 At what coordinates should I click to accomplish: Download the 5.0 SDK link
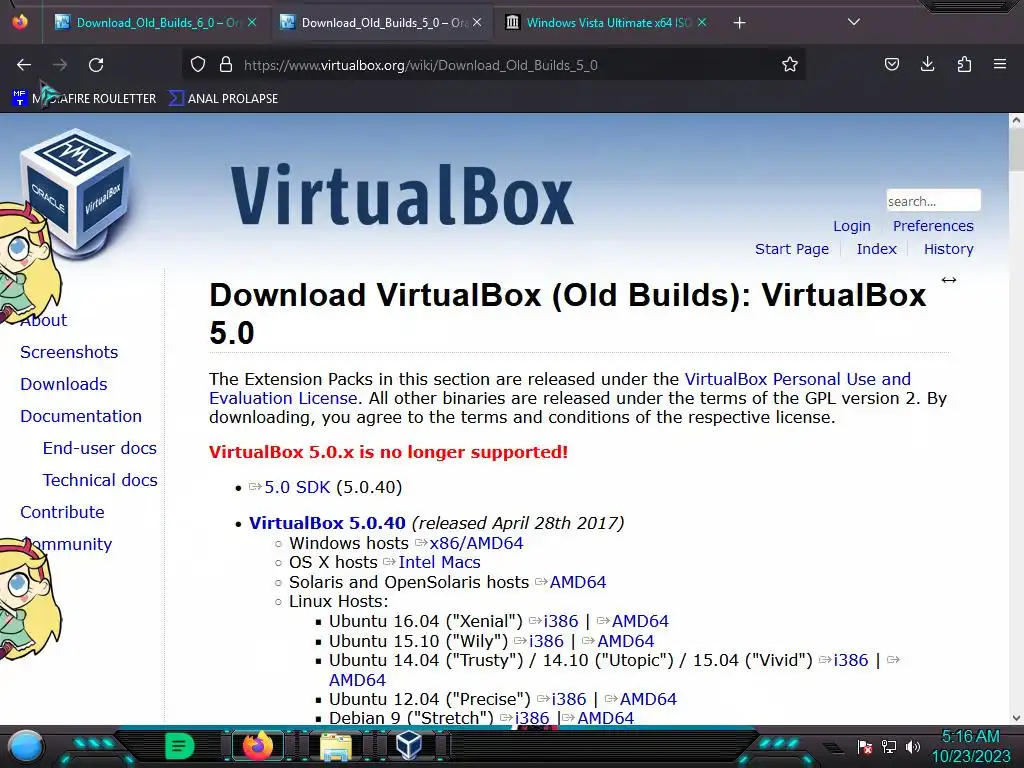point(297,487)
